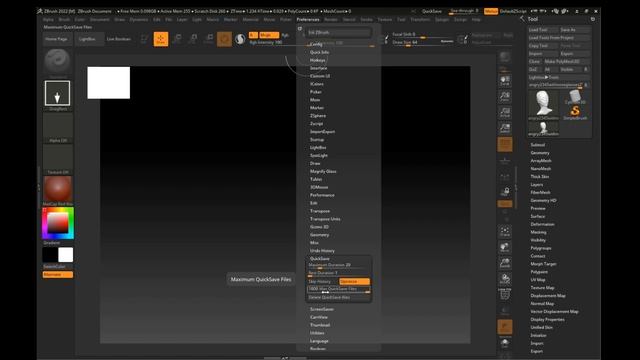This screenshot has height=360, width=640.
Task: Expand the Polygroups section
Action: (x=541, y=248)
